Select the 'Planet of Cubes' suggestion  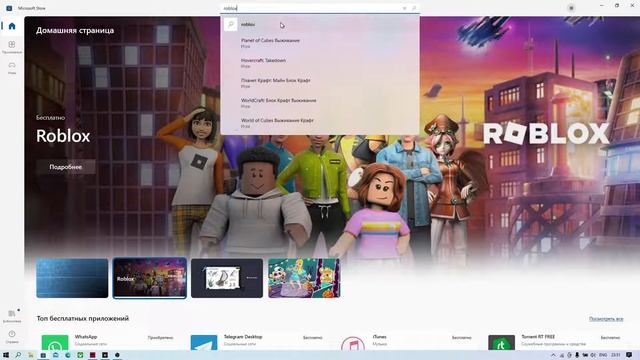(x=320, y=43)
